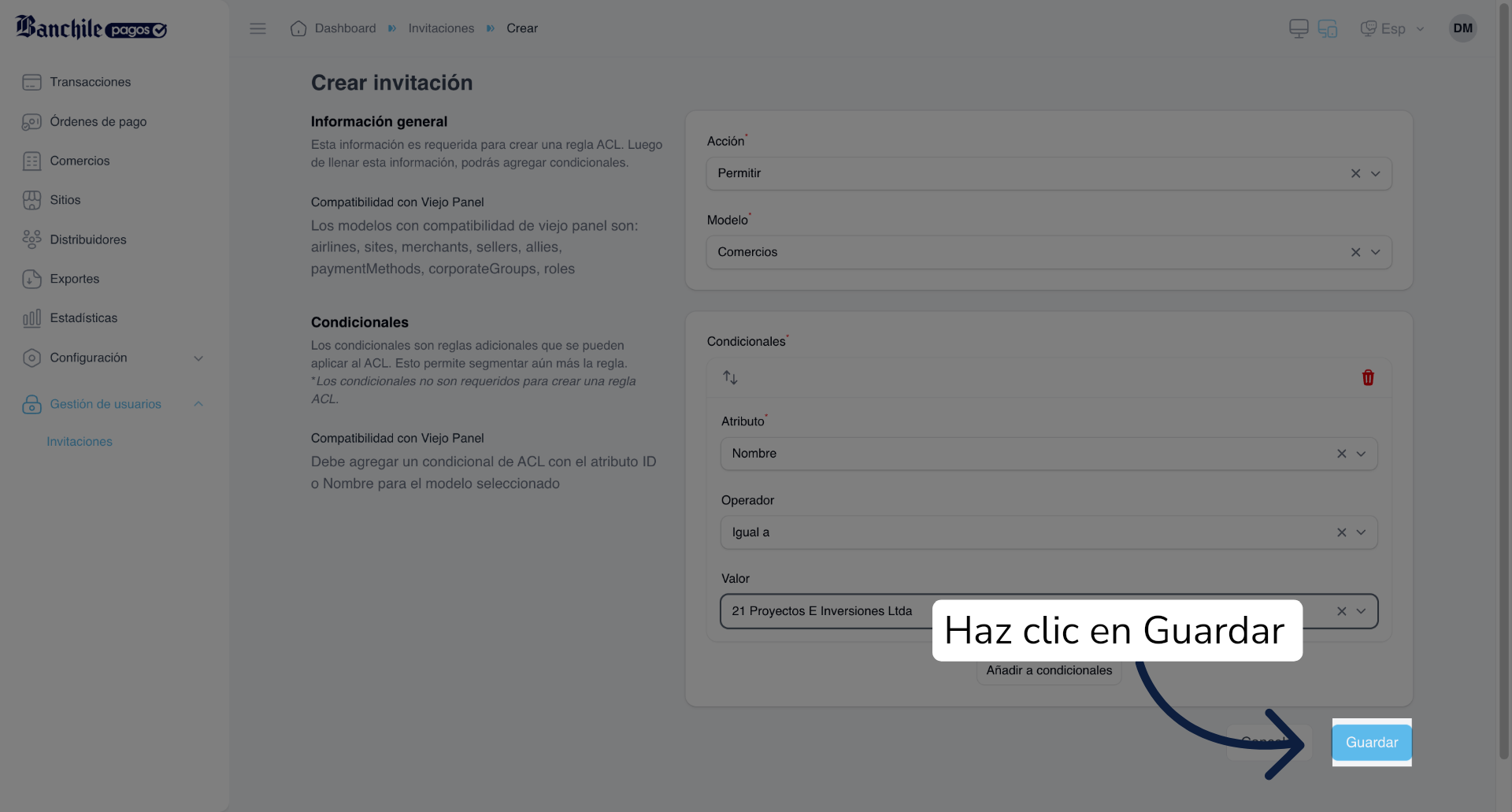Expand the Configuración submenu chevron
Screen dimensions: 1512x812
pos(198,358)
